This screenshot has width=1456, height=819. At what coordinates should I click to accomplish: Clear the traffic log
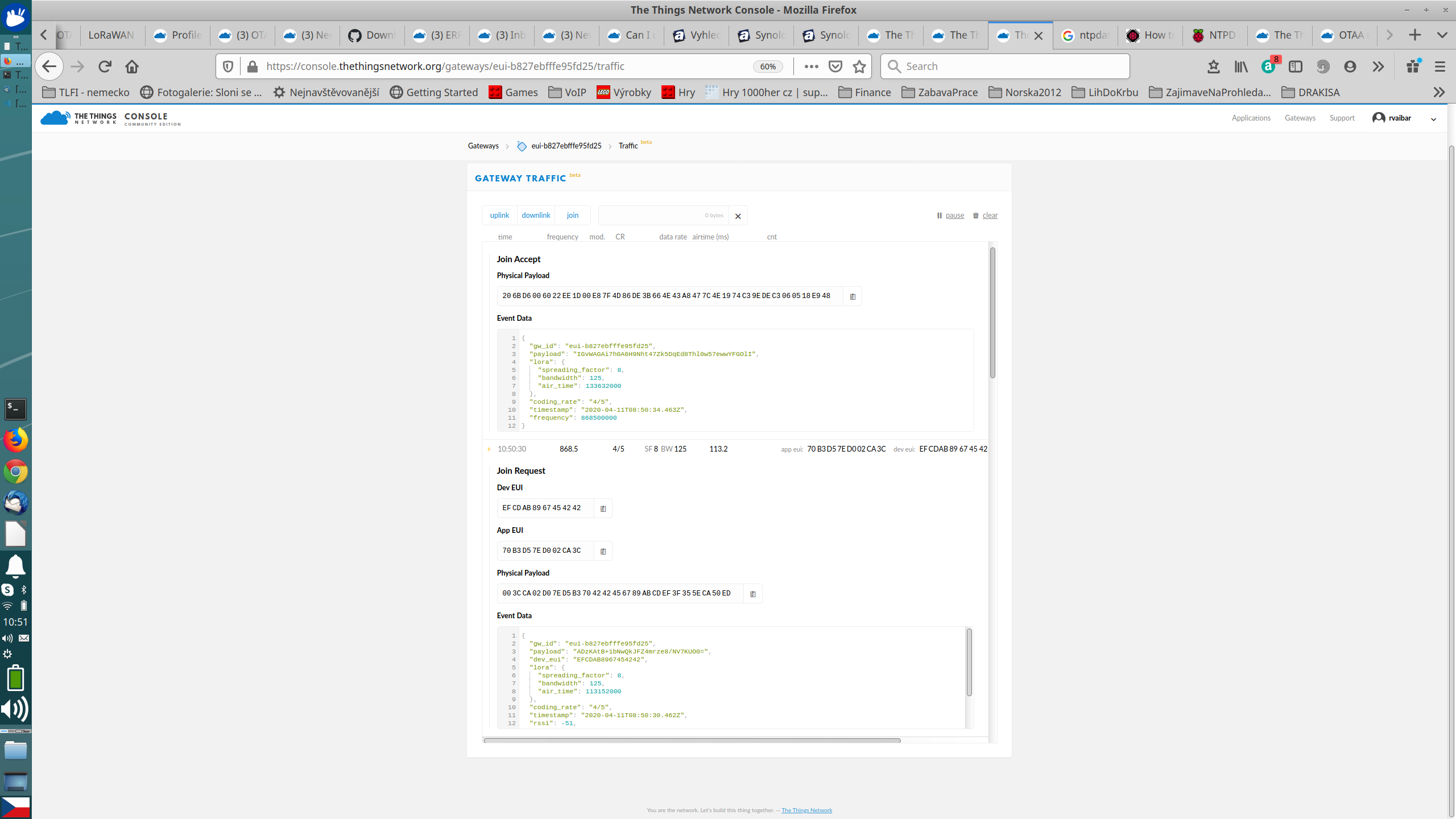coord(985,216)
